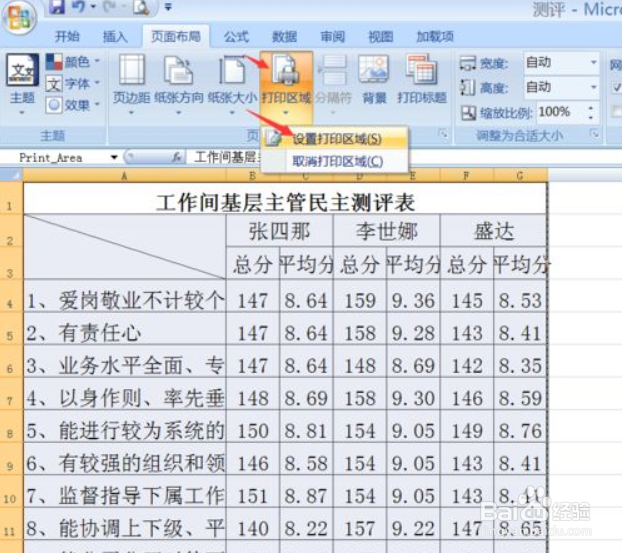Screen dimensions: 626x553
Task: Click the 纸张大小 paper size icon
Action: (232, 71)
